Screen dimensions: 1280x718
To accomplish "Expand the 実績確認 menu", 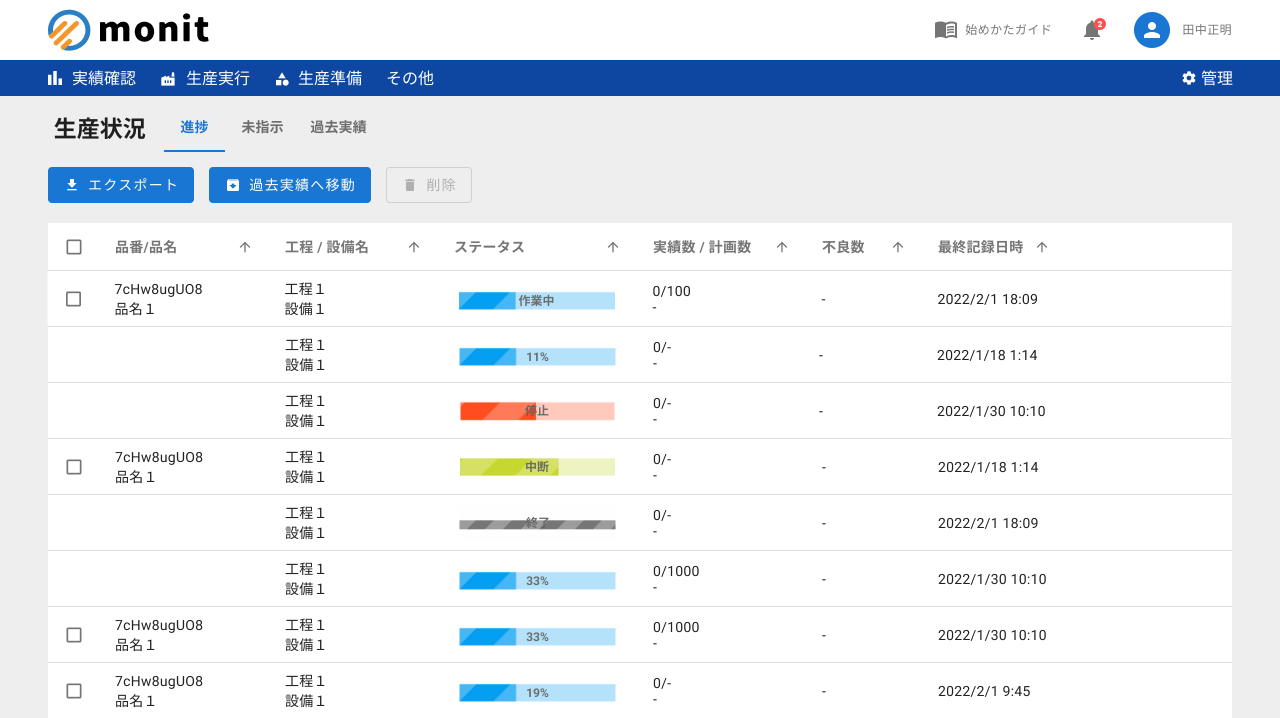I will coord(92,78).
